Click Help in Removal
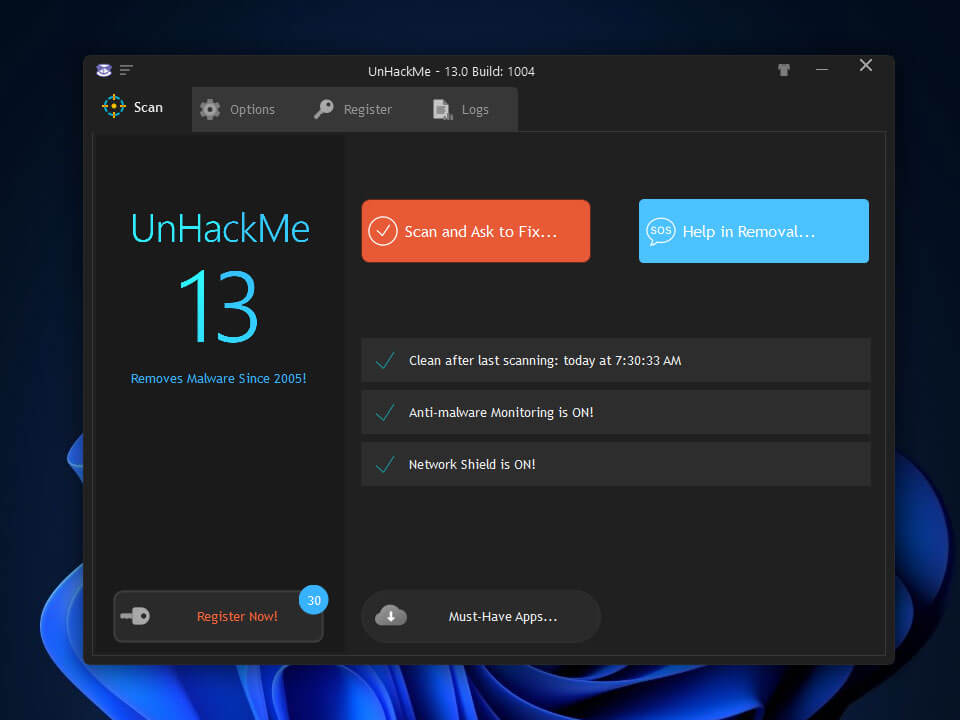 pos(753,231)
